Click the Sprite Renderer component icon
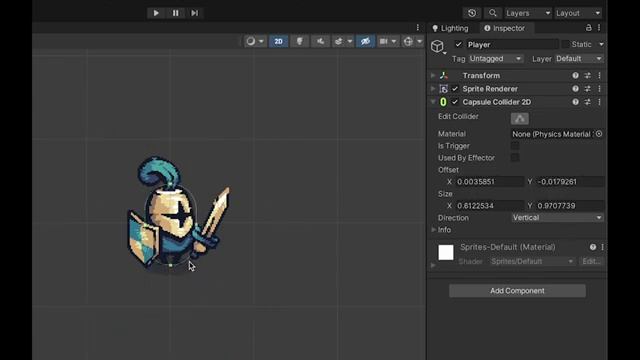The width and height of the screenshot is (640, 360). point(443,89)
